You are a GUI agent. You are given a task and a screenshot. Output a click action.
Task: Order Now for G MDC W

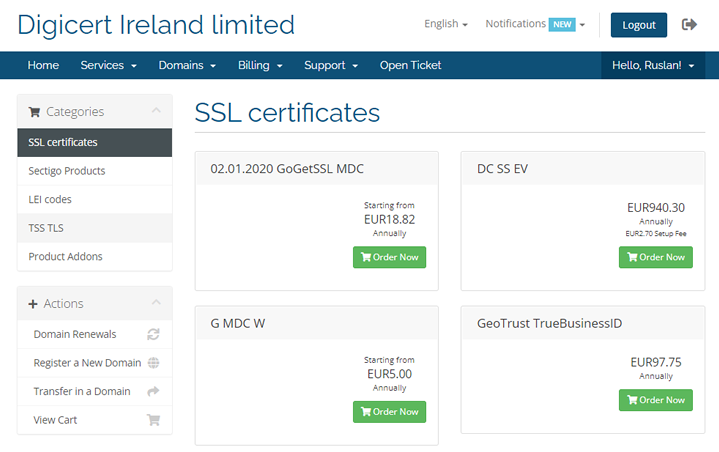point(389,412)
